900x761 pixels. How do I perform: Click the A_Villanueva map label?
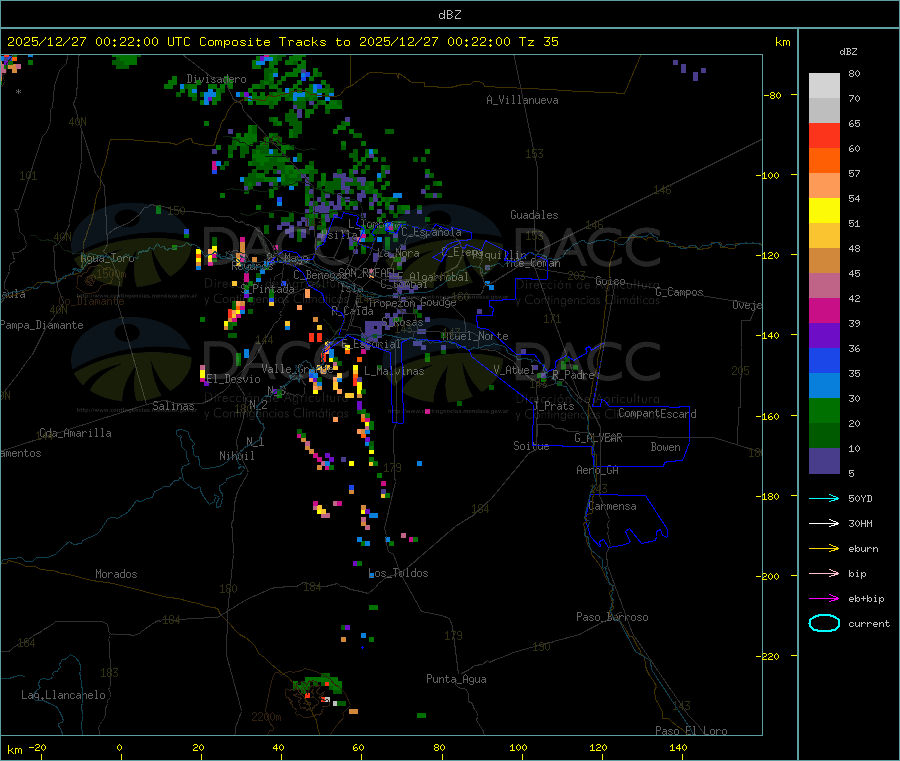point(522,100)
